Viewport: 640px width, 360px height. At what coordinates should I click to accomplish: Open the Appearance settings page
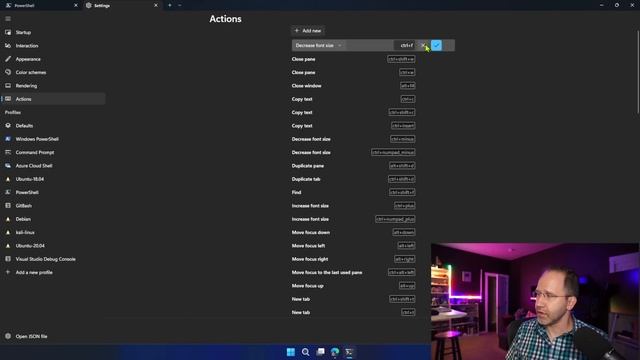click(53, 59)
